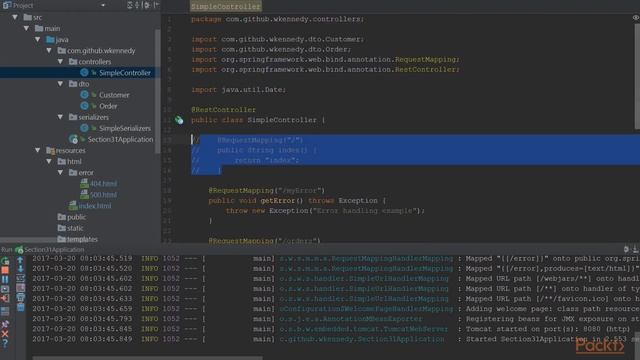The width and height of the screenshot is (640, 360).
Task: Open the Customer class
Action: (x=114, y=95)
